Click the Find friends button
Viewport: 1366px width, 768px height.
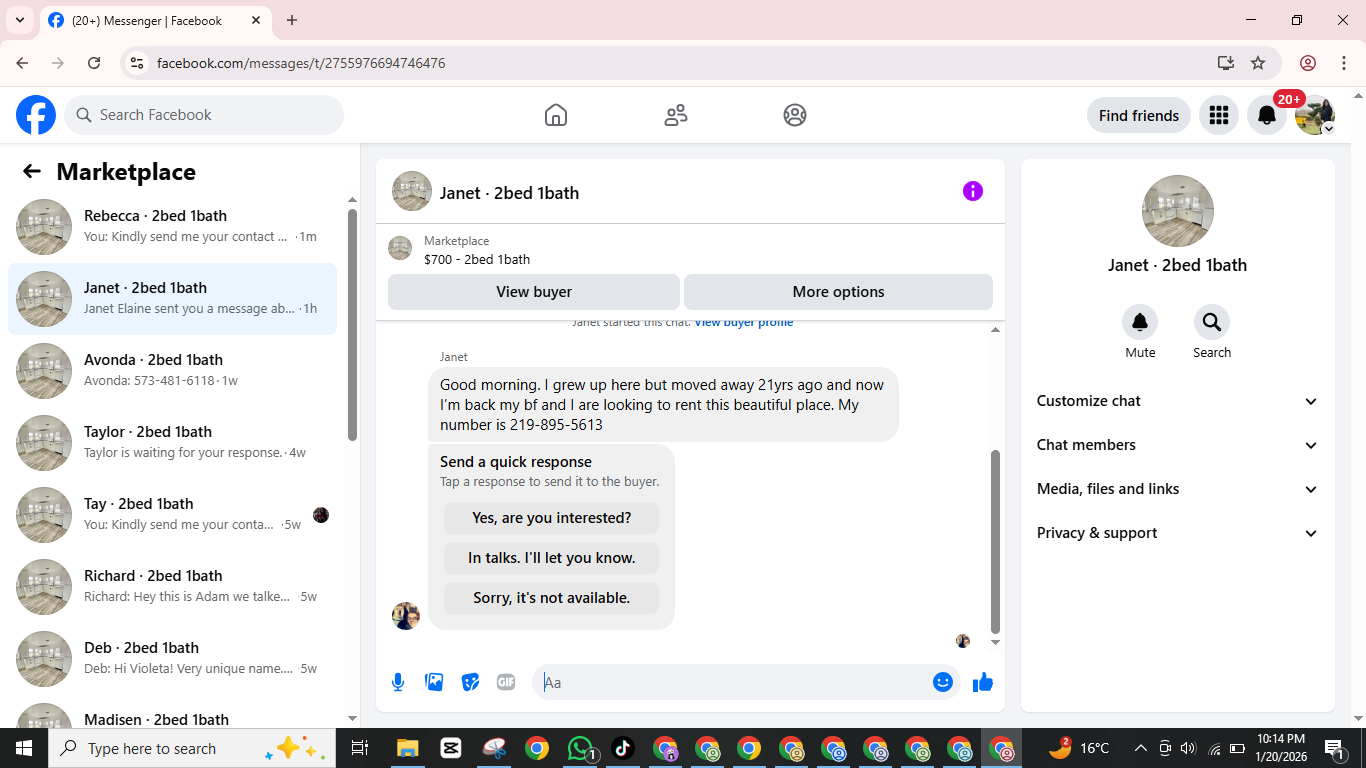pos(1139,115)
